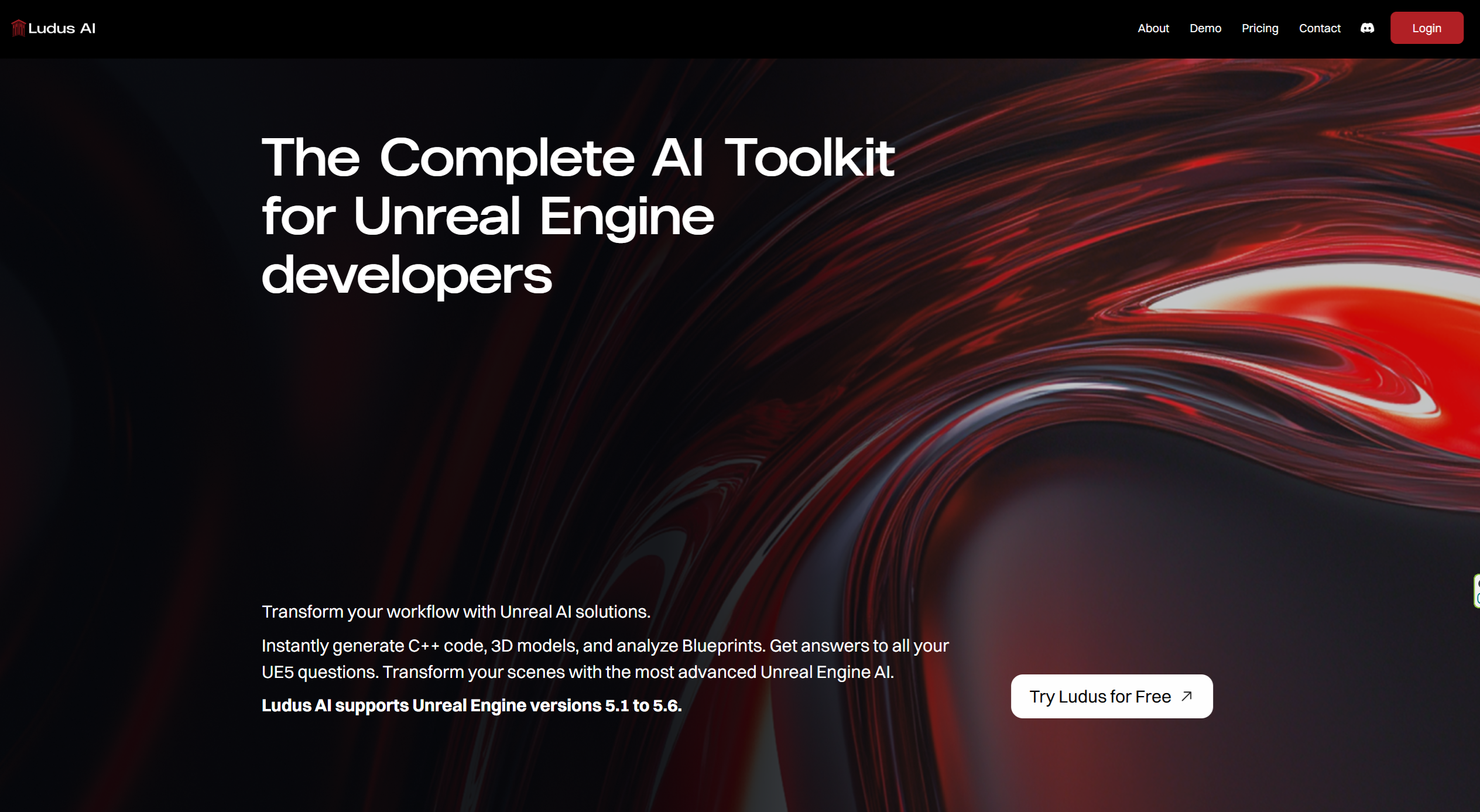1480x812 pixels.
Task: Select Contact in the navigation bar
Action: coord(1319,28)
